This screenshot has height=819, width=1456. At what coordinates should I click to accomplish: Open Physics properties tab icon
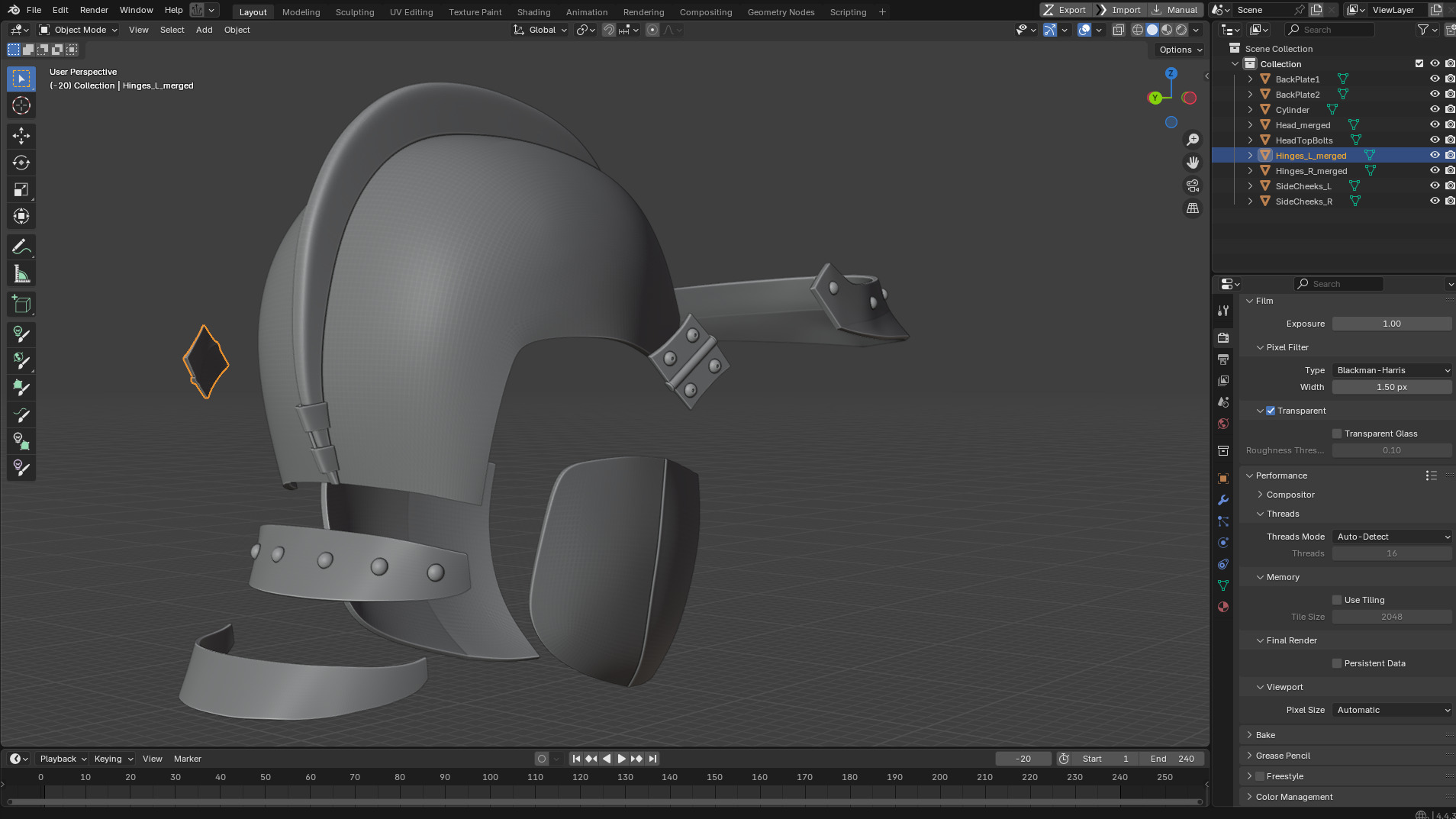tap(1223, 543)
